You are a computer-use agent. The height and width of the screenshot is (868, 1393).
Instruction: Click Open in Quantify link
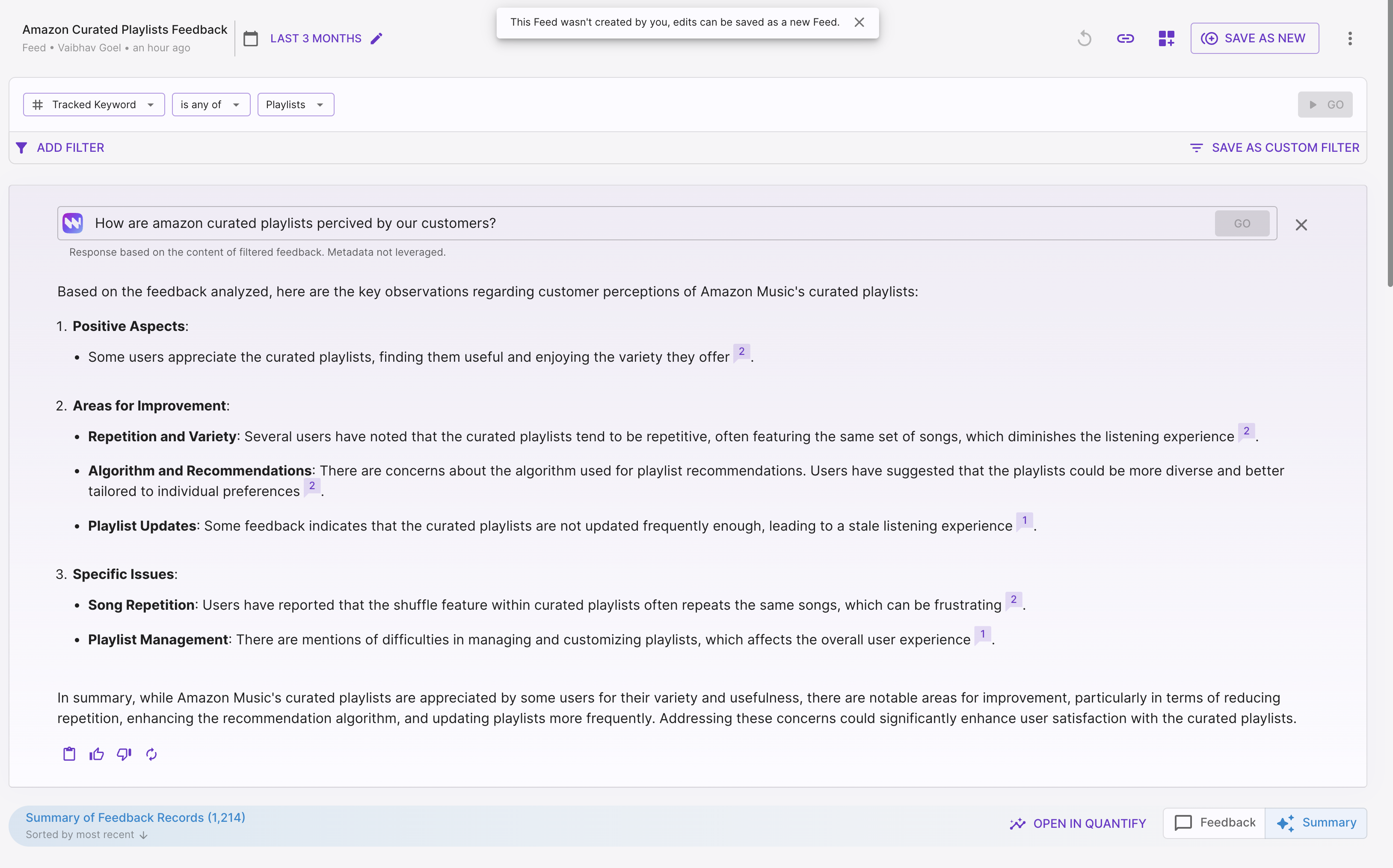(x=1078, y=823)
